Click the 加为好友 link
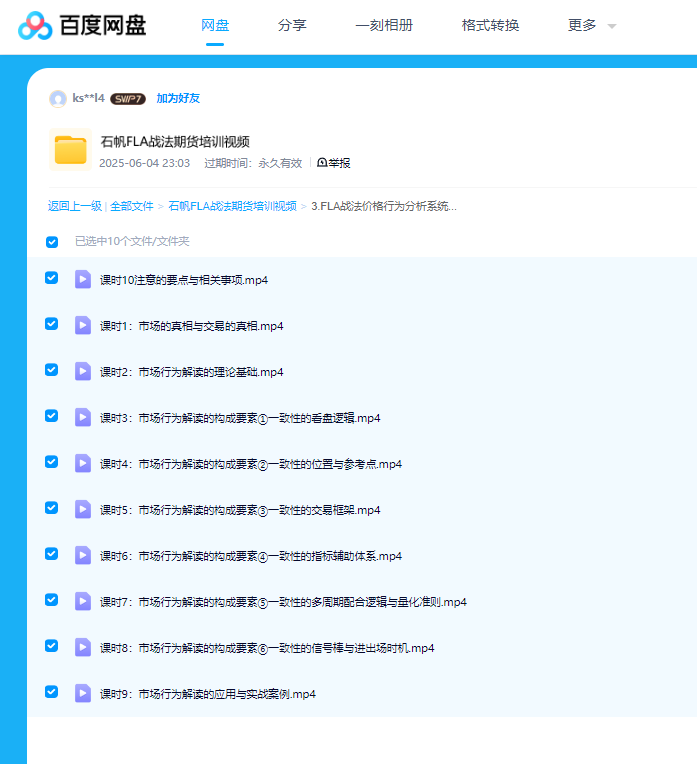This screenshot has width=697, height=764. 178,98
